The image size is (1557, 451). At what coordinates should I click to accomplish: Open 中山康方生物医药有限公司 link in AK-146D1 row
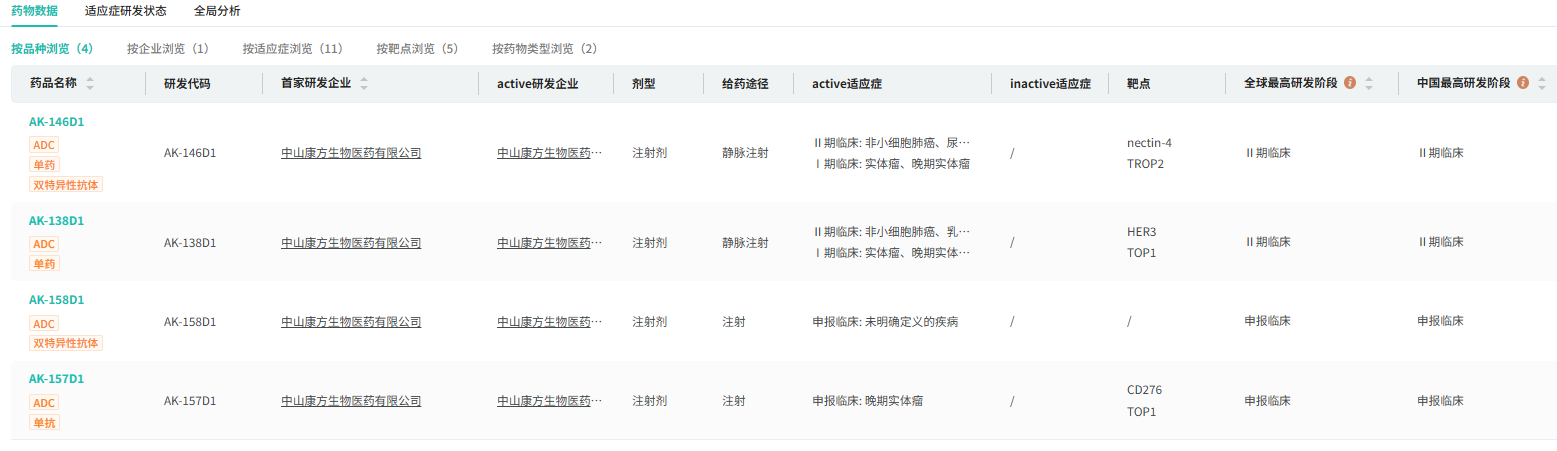351,153
